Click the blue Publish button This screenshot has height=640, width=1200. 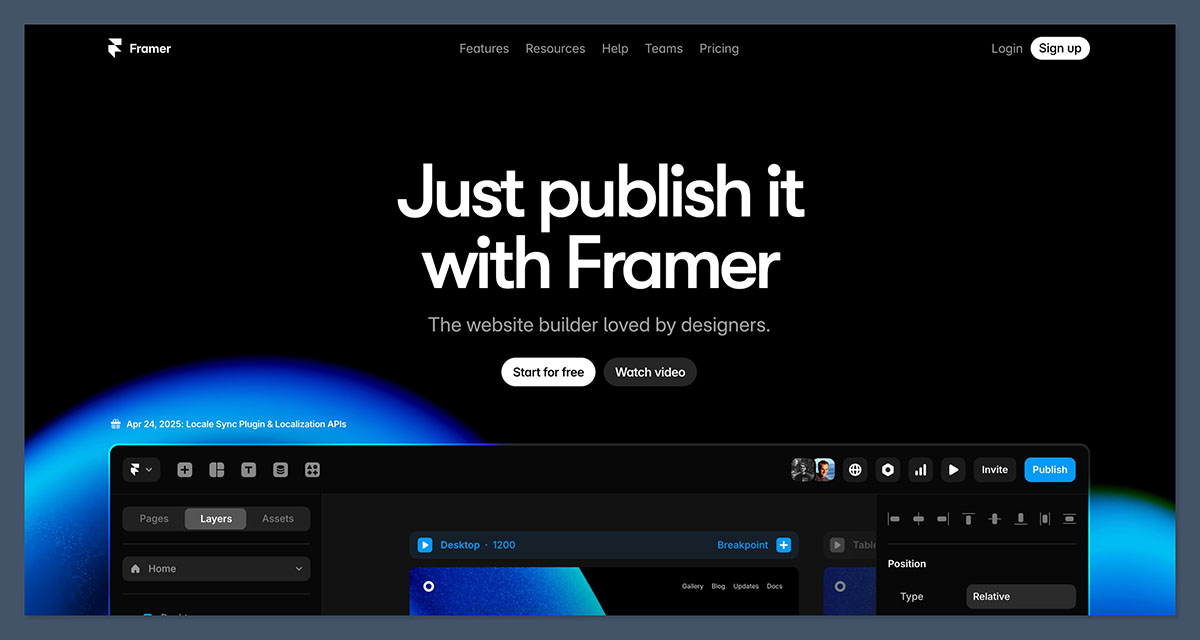click(1050, 470)
